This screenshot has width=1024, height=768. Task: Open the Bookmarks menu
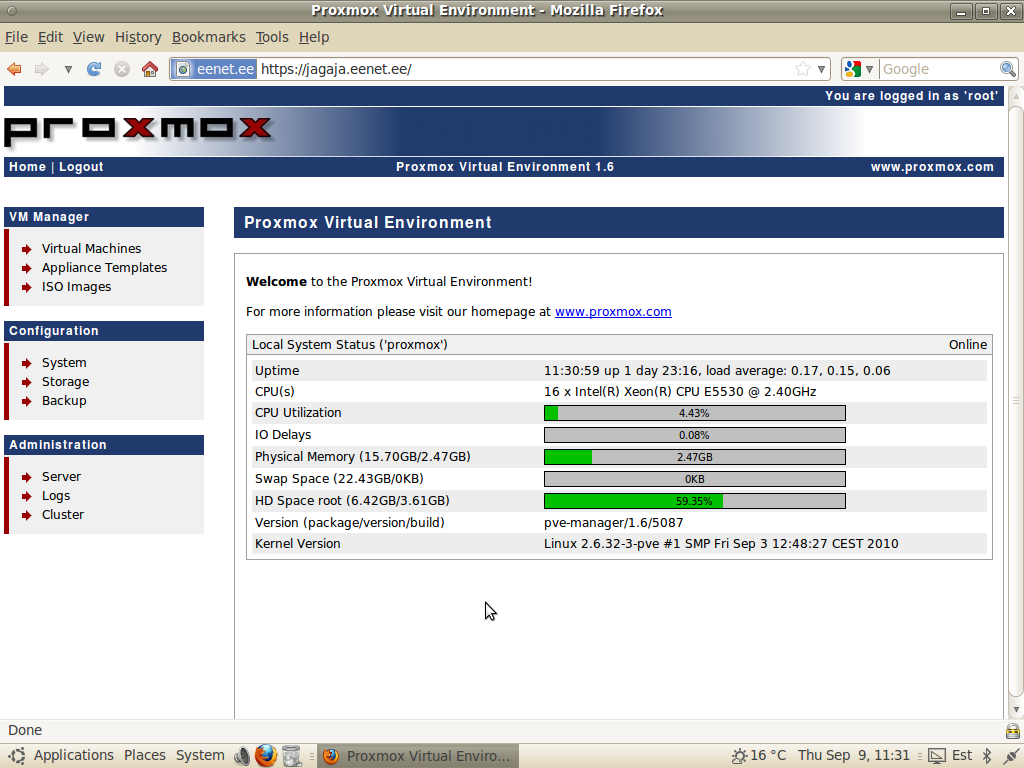(208, 37)
